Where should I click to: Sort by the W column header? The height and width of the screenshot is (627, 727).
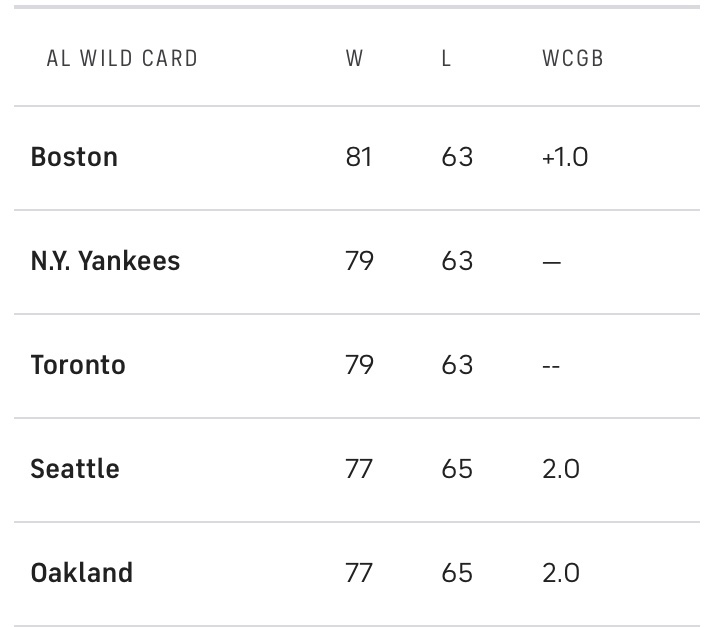click(354, 59)
